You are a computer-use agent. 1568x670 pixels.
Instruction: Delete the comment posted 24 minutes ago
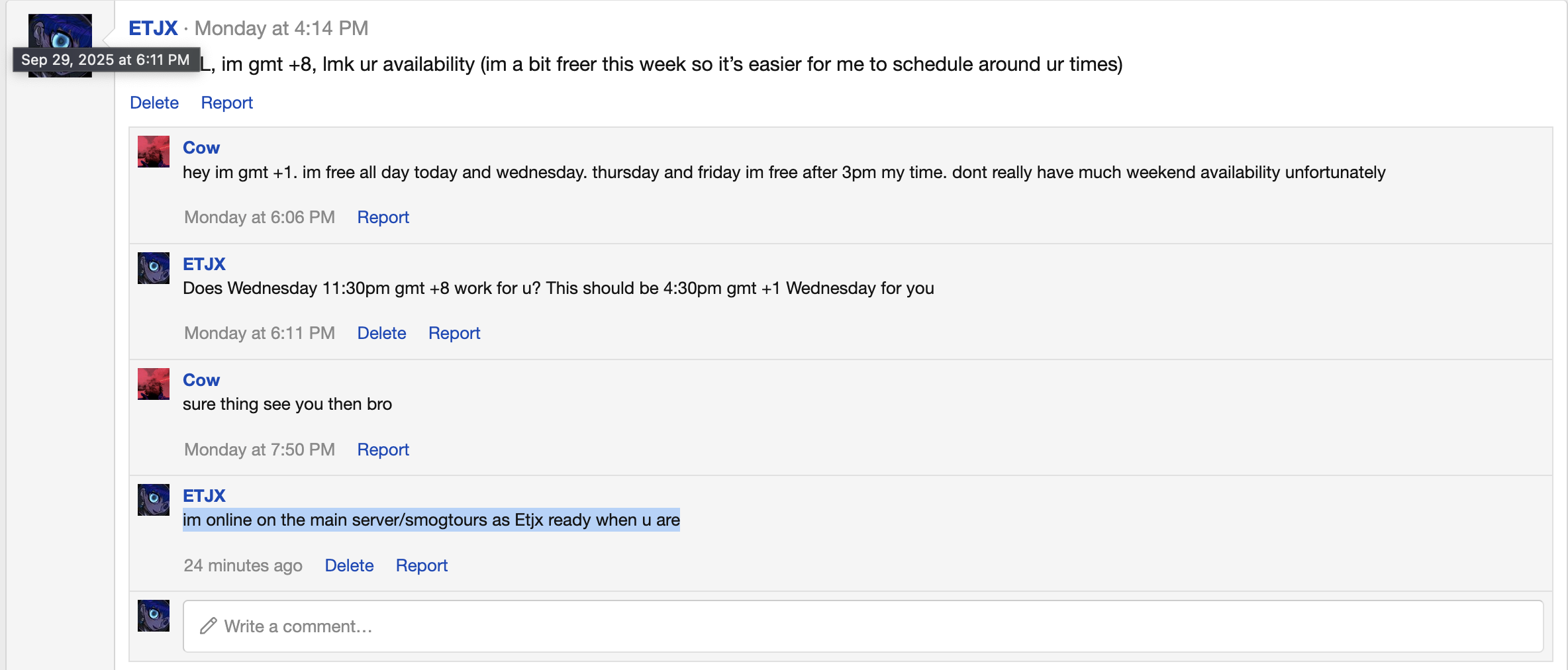click(x=349, y=565)
